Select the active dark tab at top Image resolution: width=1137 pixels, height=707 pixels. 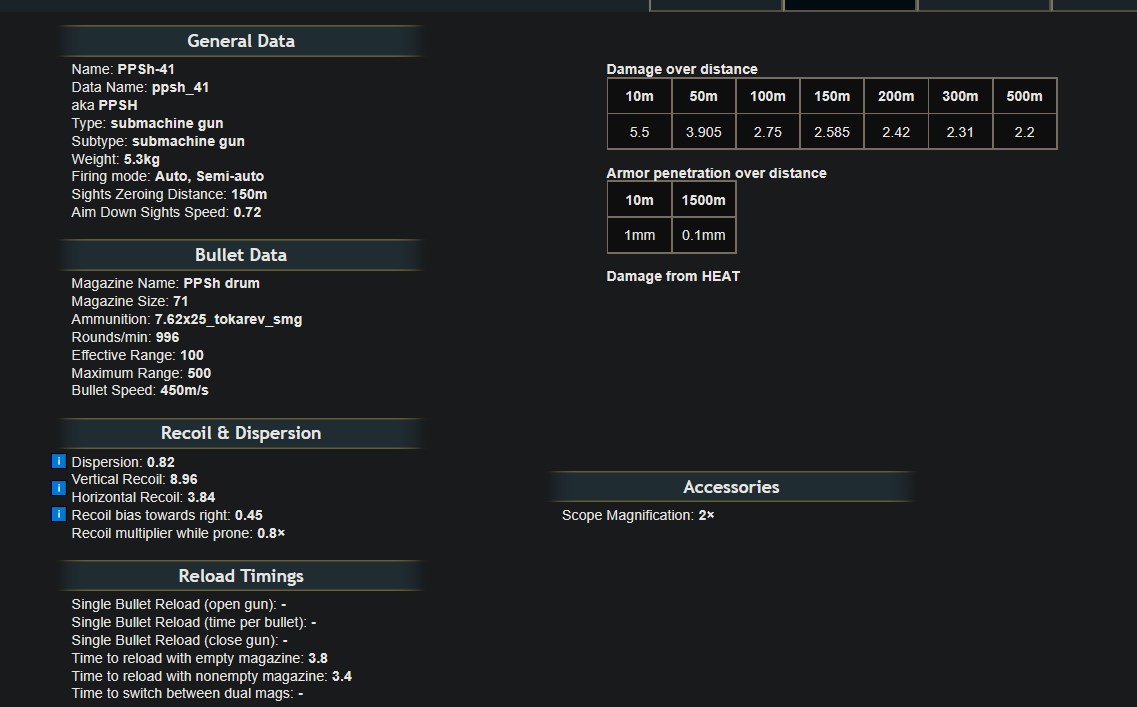point(849,5)
